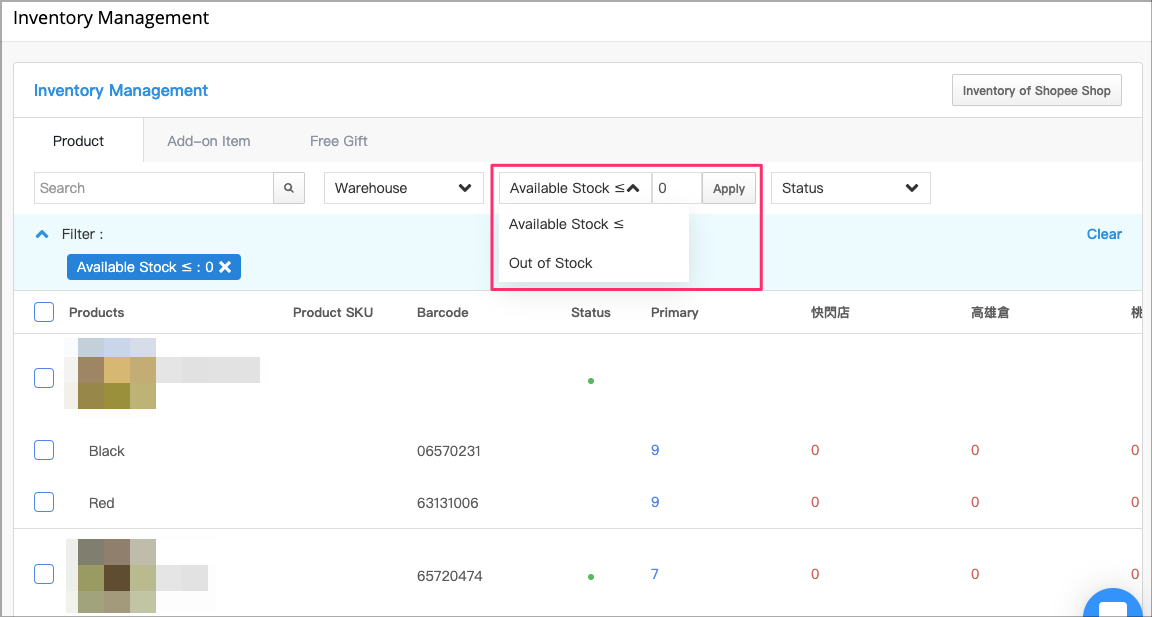This screenshot has width=1152, height=617.
Task: Open the Warehouse dropdown
Action: tap(403, 188)
